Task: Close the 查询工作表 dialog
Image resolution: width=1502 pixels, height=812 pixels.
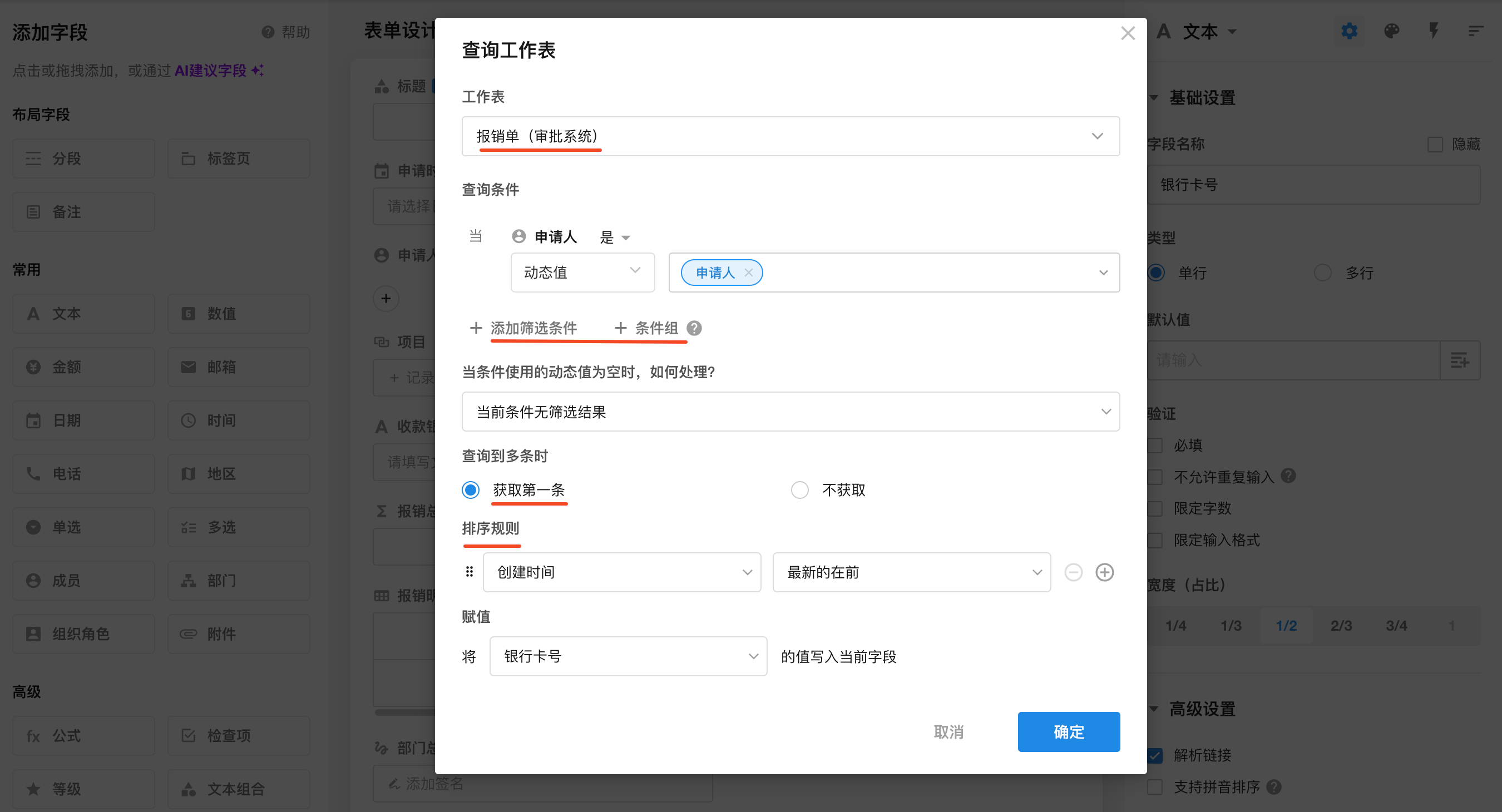Action: coord(1128,33)
